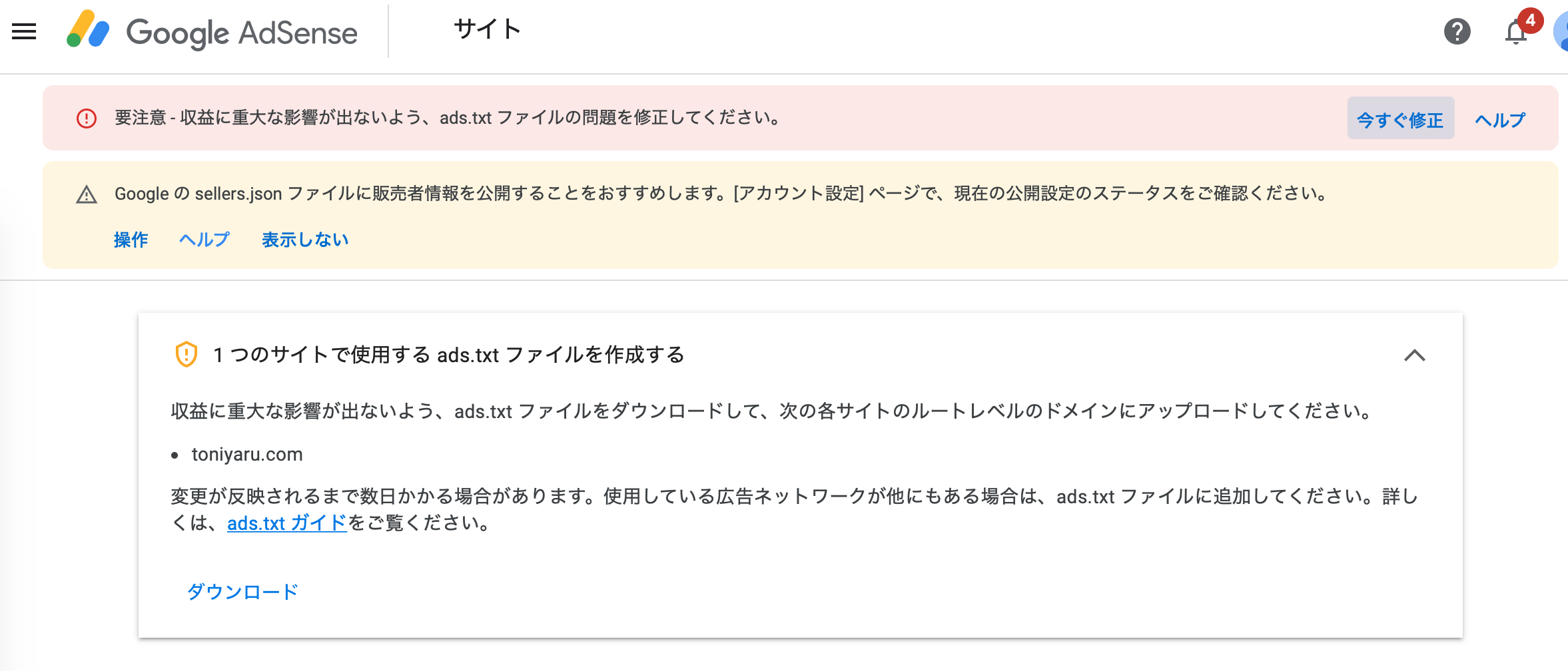1568x671 pixels.
Task: Open the notifications bell with 4 alerts
Action: coord(1517,31)
